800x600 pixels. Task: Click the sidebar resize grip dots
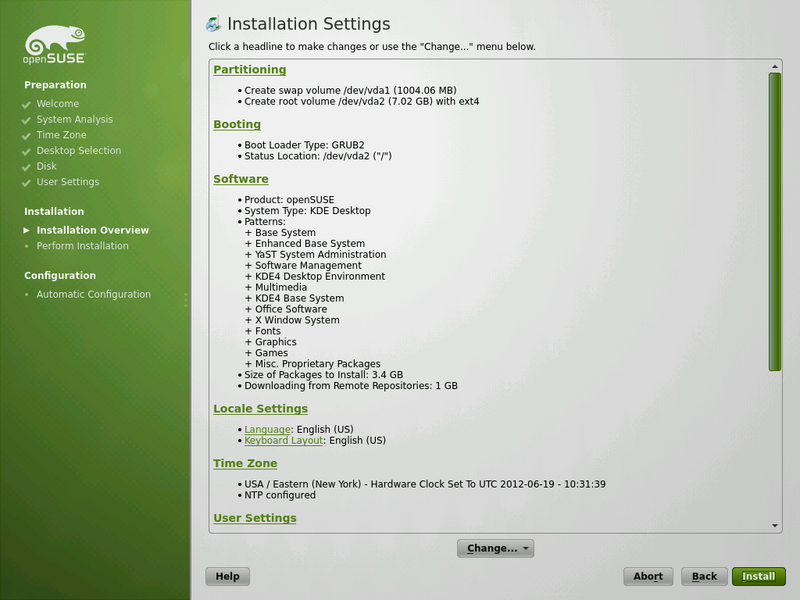click(x=186, y=300)
